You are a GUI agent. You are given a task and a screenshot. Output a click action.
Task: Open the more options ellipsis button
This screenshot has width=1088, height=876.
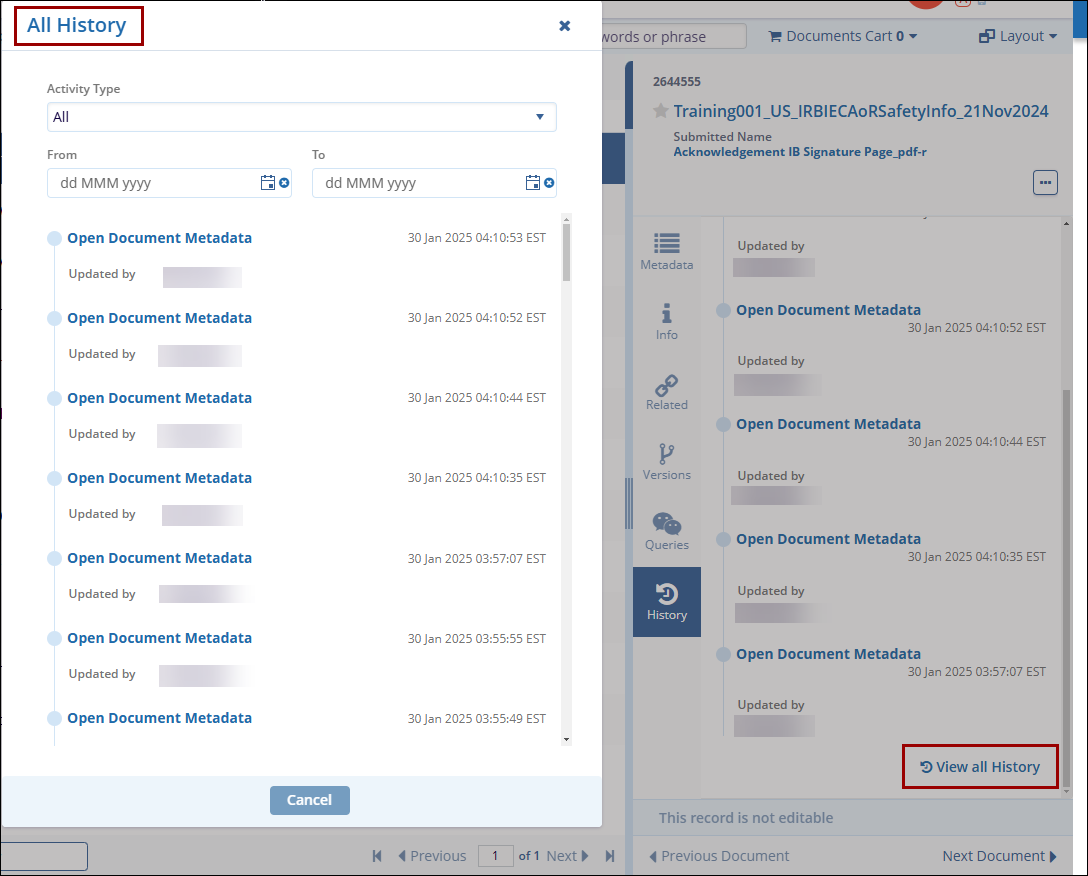pyautogui.click(x=1045, y=183)
